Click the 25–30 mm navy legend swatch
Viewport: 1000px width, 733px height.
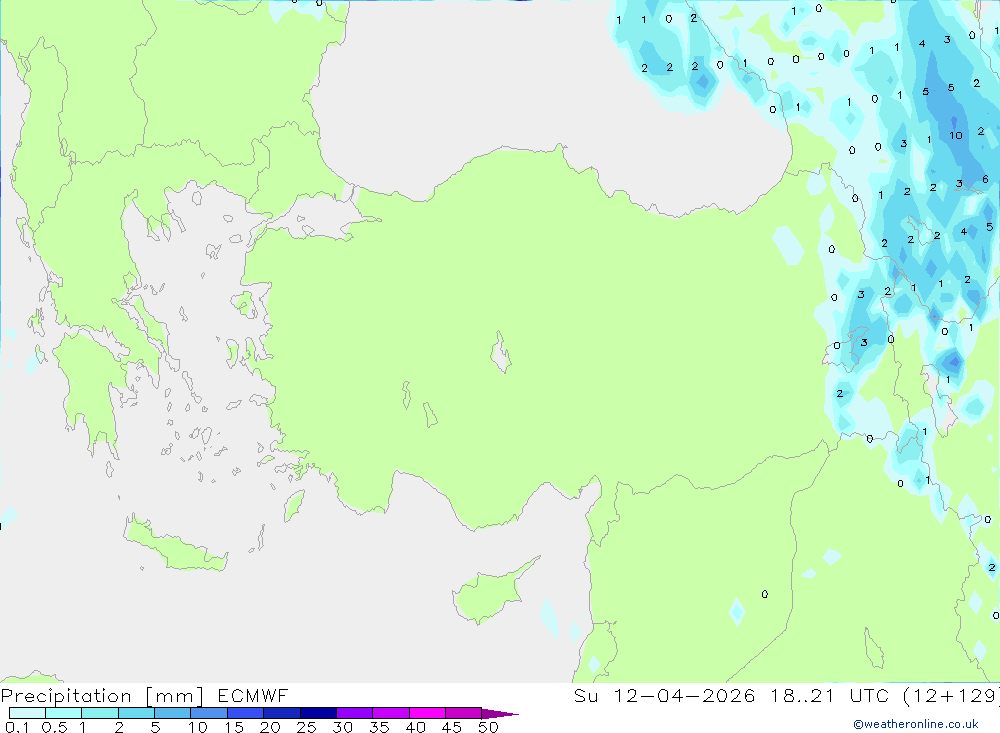(x=318, y=713)
